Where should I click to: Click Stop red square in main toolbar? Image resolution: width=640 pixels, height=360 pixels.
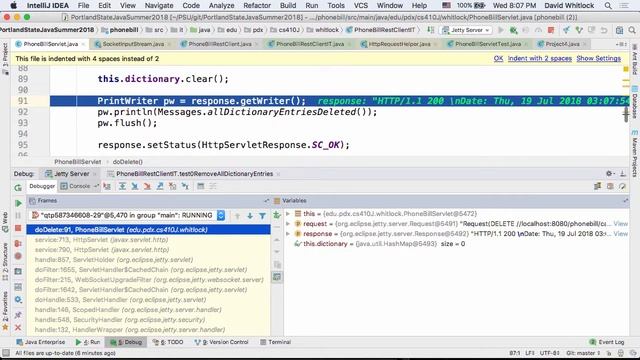[551, 30]
